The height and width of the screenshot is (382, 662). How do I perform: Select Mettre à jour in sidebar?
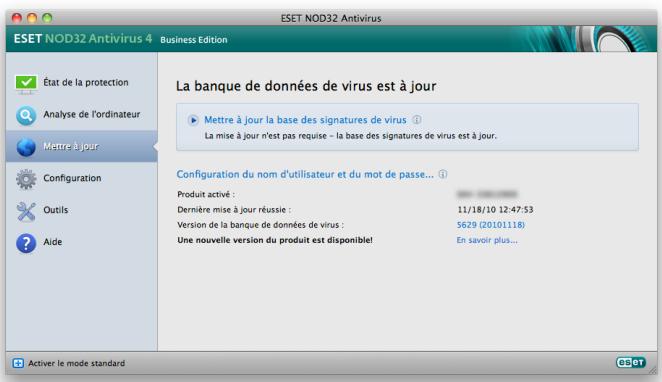81,146
